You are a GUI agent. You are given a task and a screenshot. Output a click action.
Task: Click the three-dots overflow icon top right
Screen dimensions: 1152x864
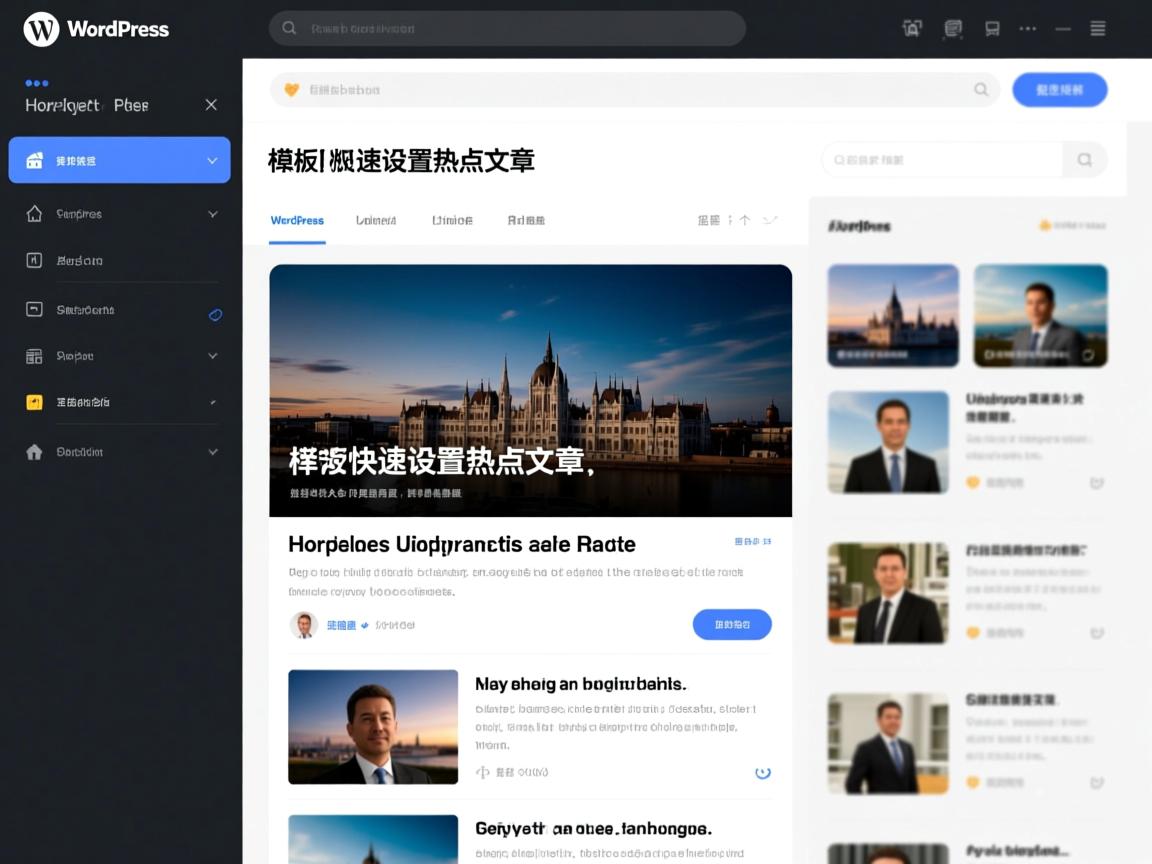click(x=1028, y=29)
